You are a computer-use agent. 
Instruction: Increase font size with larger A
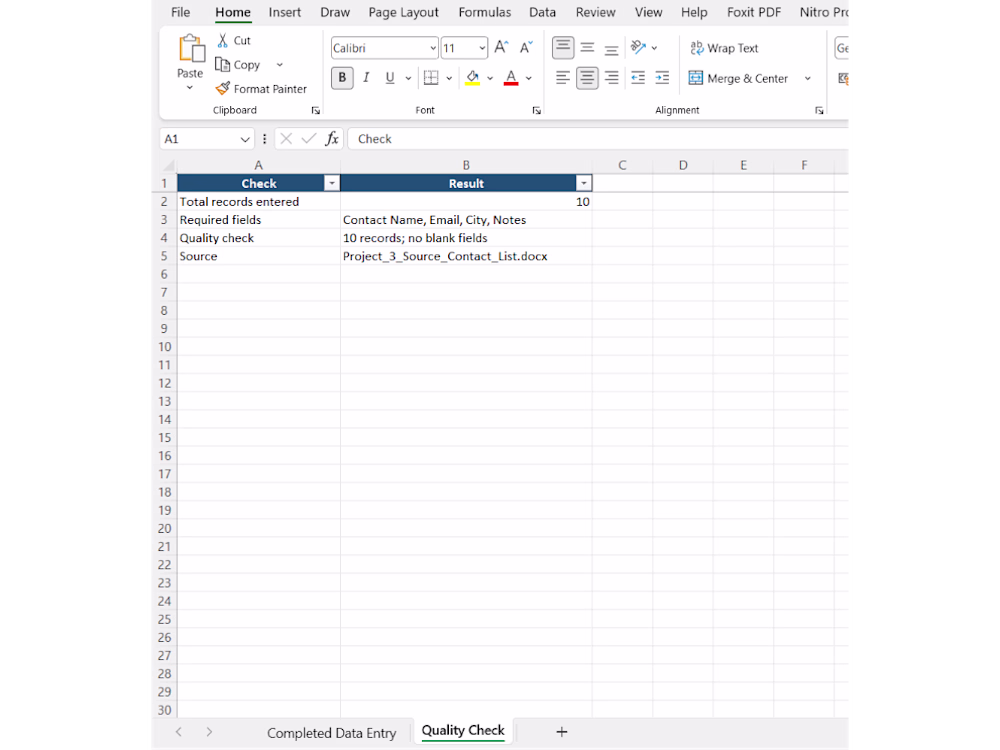(501, 48)
